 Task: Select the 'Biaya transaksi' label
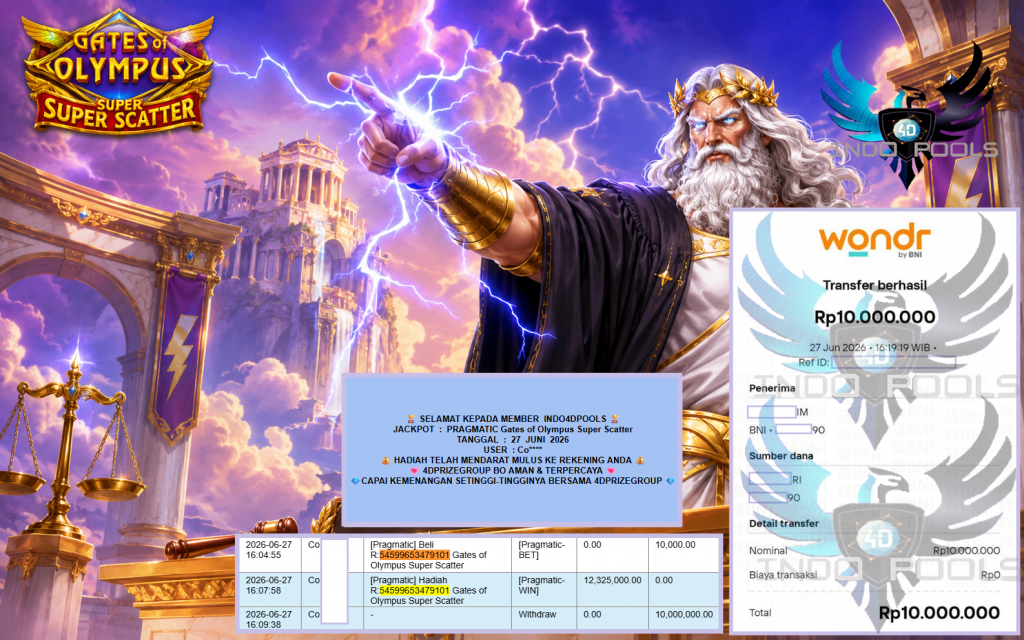click(782, 575)
